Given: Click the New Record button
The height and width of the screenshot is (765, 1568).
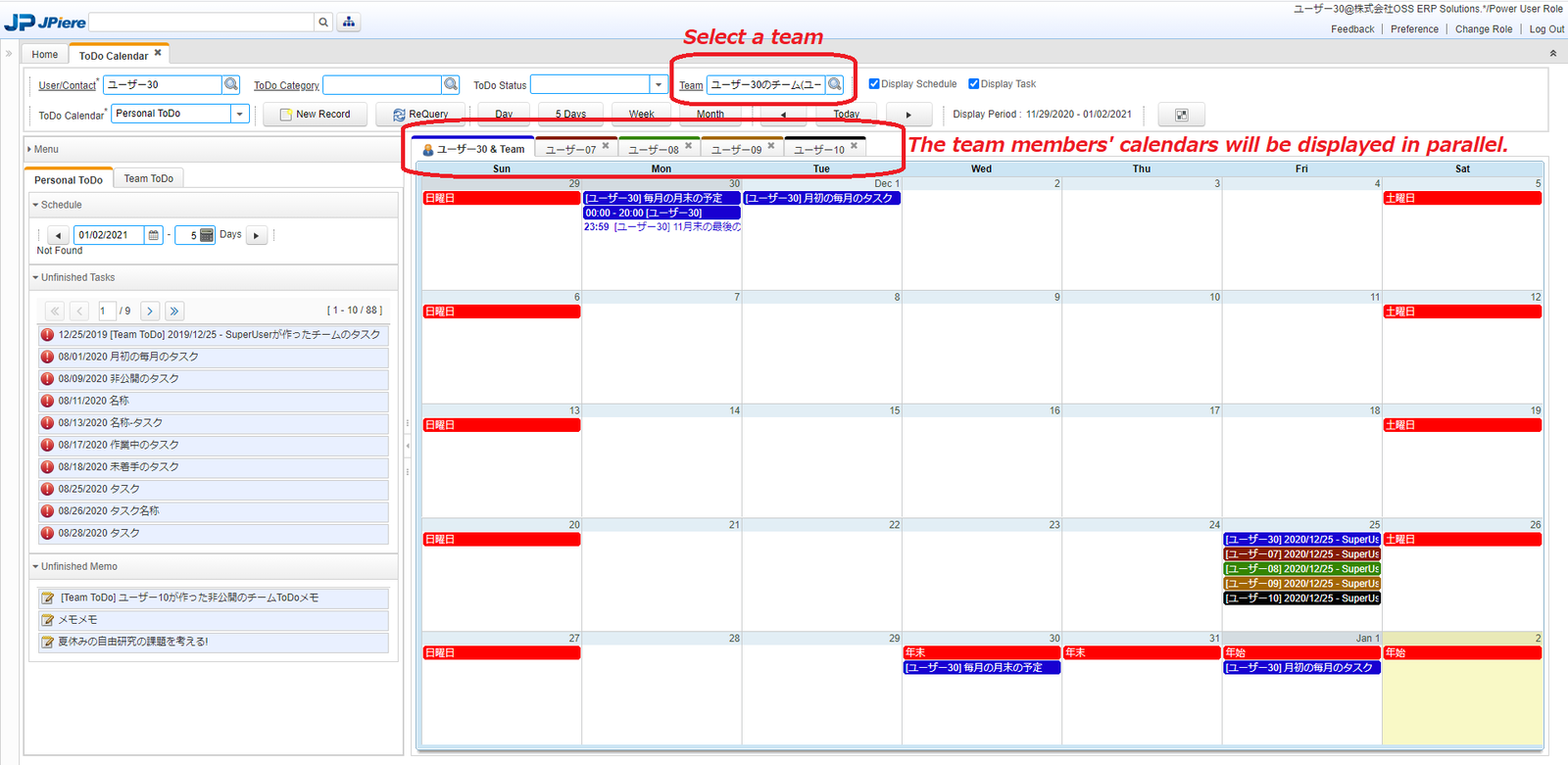Looking at the screenshot, I should tap(315, 115).
